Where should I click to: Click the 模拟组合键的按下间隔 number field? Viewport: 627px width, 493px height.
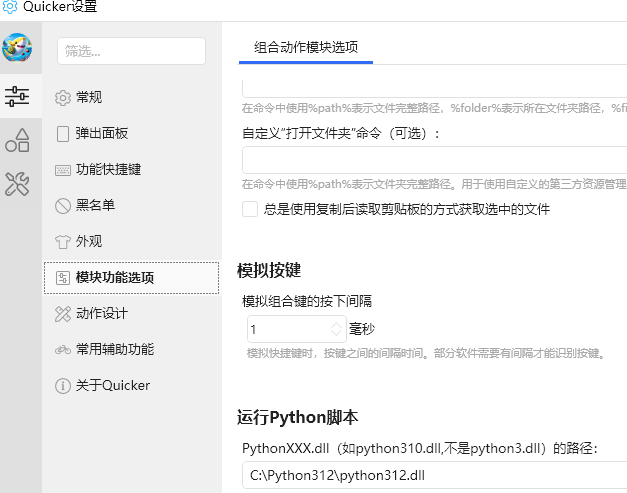(x=297, y=329)
